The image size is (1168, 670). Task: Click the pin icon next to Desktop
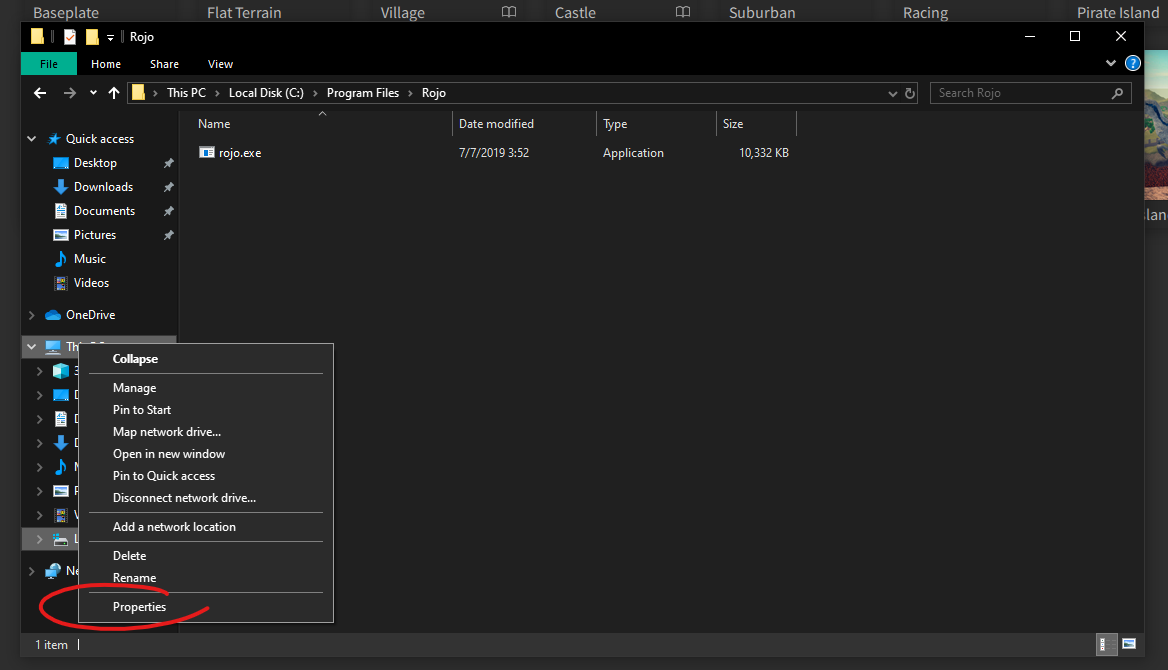(x=168, y=163)
